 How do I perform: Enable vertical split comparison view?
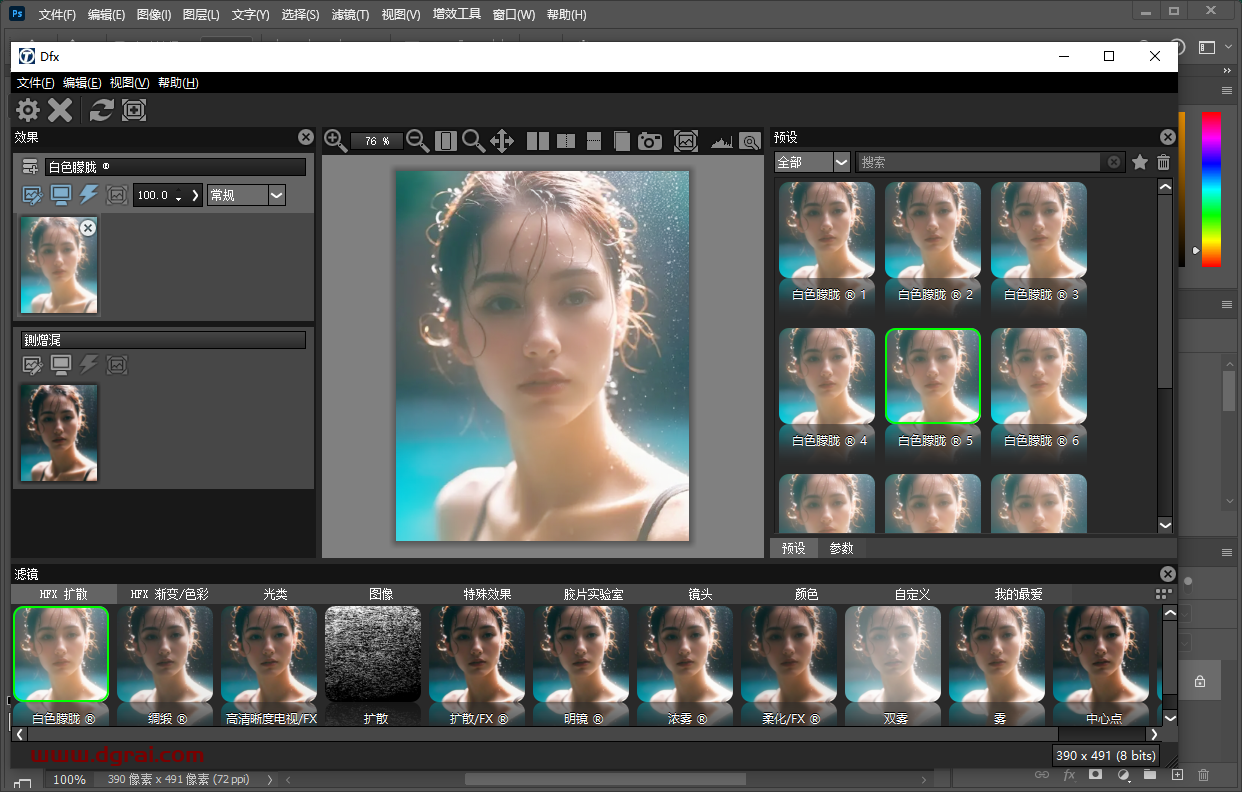click(566, 141)
